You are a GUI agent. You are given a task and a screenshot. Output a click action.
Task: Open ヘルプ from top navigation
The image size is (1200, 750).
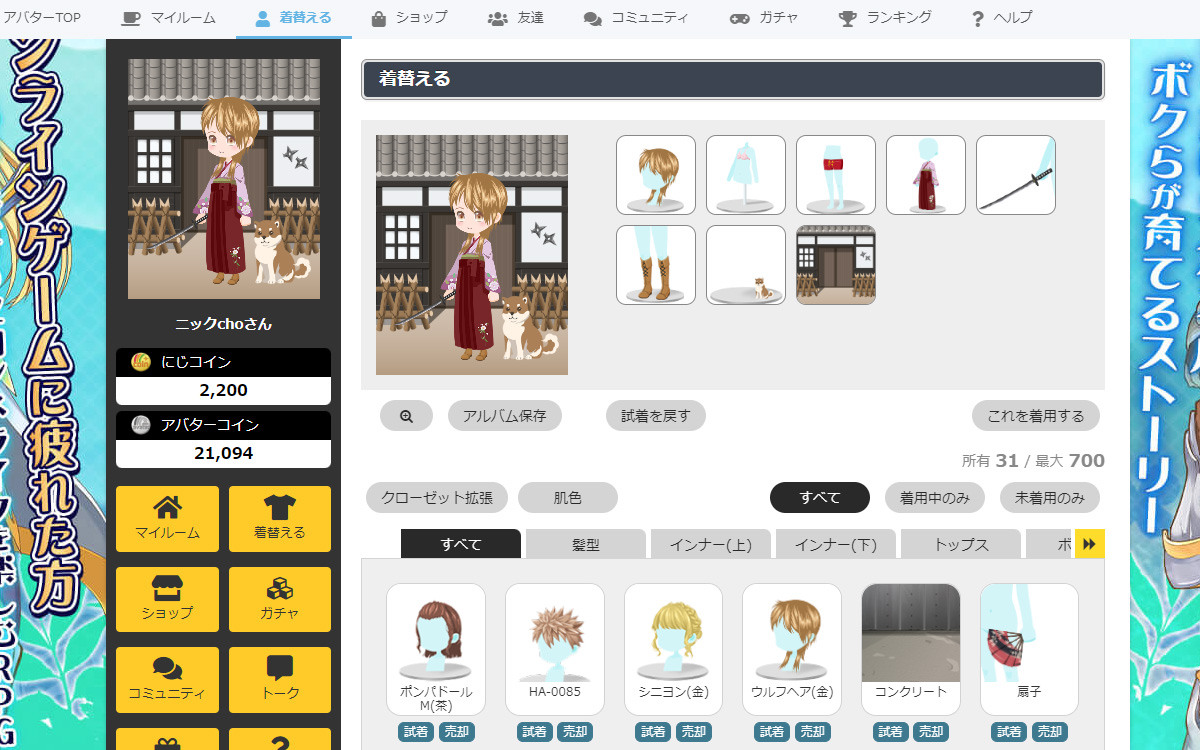coord(1002,18)
